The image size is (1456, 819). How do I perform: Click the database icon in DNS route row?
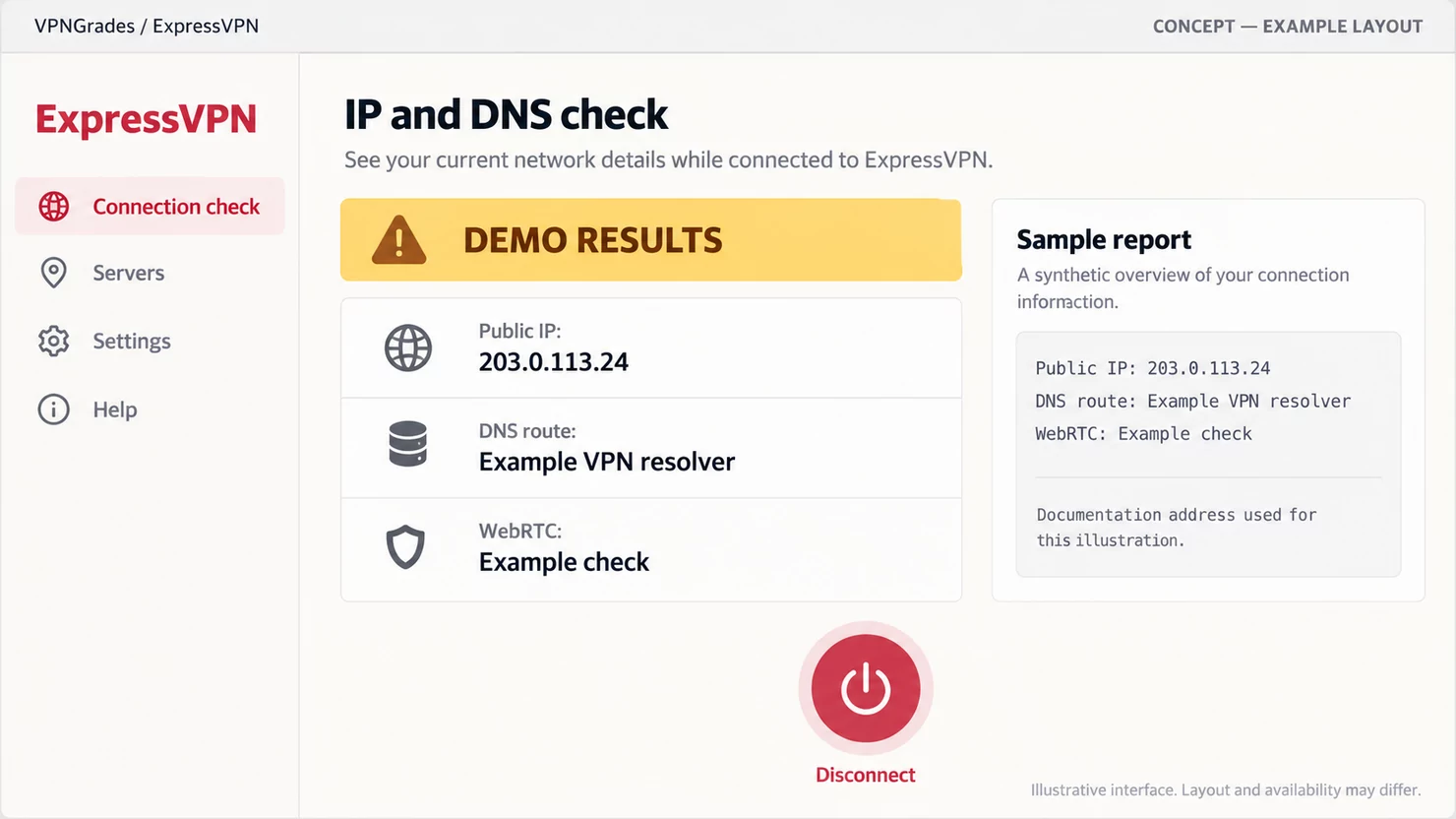pyautogui.click(x=408, y=444)
